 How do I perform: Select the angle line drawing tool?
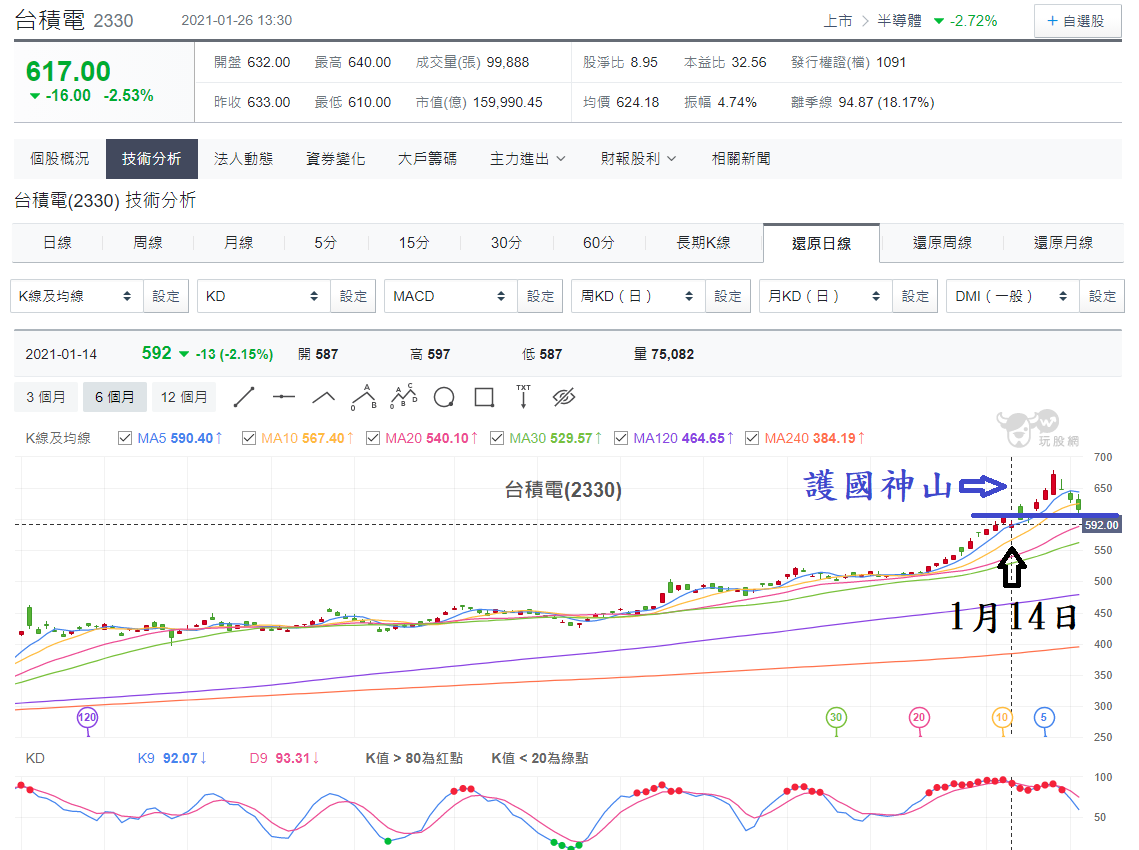coord(323,397)
